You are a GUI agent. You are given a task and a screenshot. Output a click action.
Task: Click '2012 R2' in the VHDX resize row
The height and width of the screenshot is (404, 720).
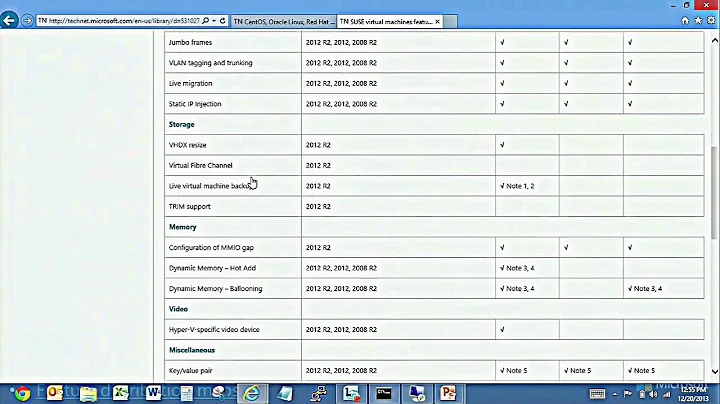318,145
